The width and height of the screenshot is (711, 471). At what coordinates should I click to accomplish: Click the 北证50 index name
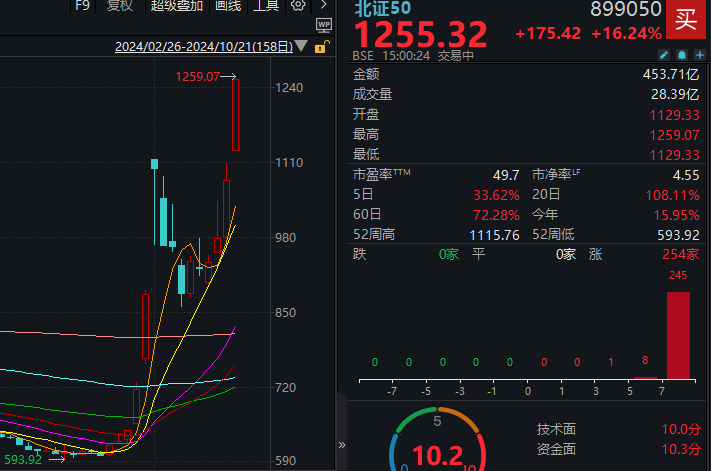(383, 8)
